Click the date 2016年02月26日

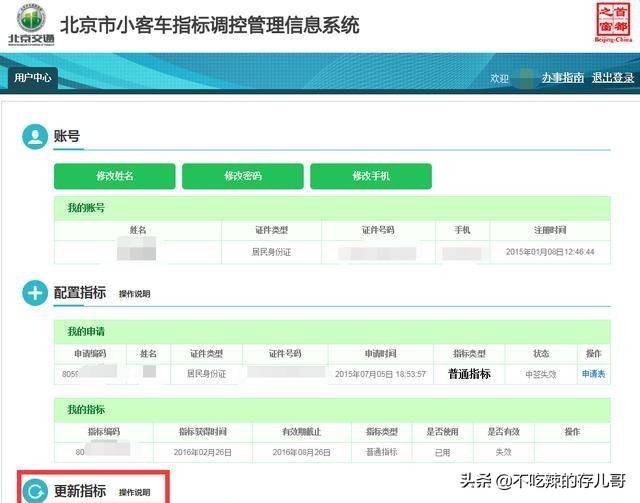click(x=203, y=452)
